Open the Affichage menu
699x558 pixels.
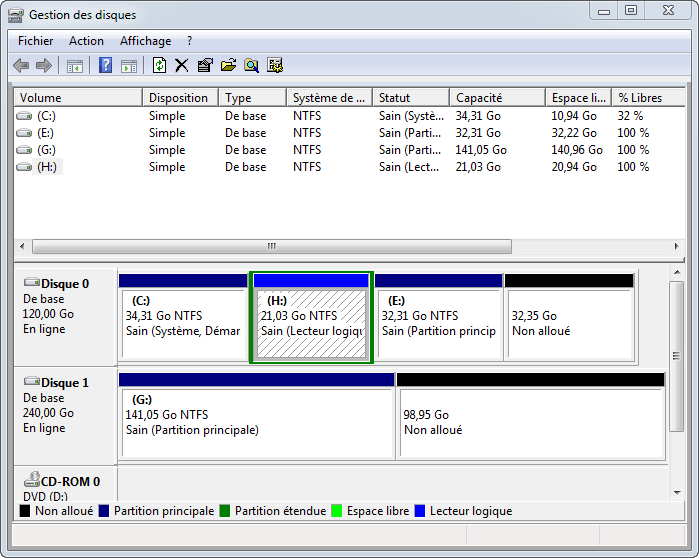coord(145,41)
